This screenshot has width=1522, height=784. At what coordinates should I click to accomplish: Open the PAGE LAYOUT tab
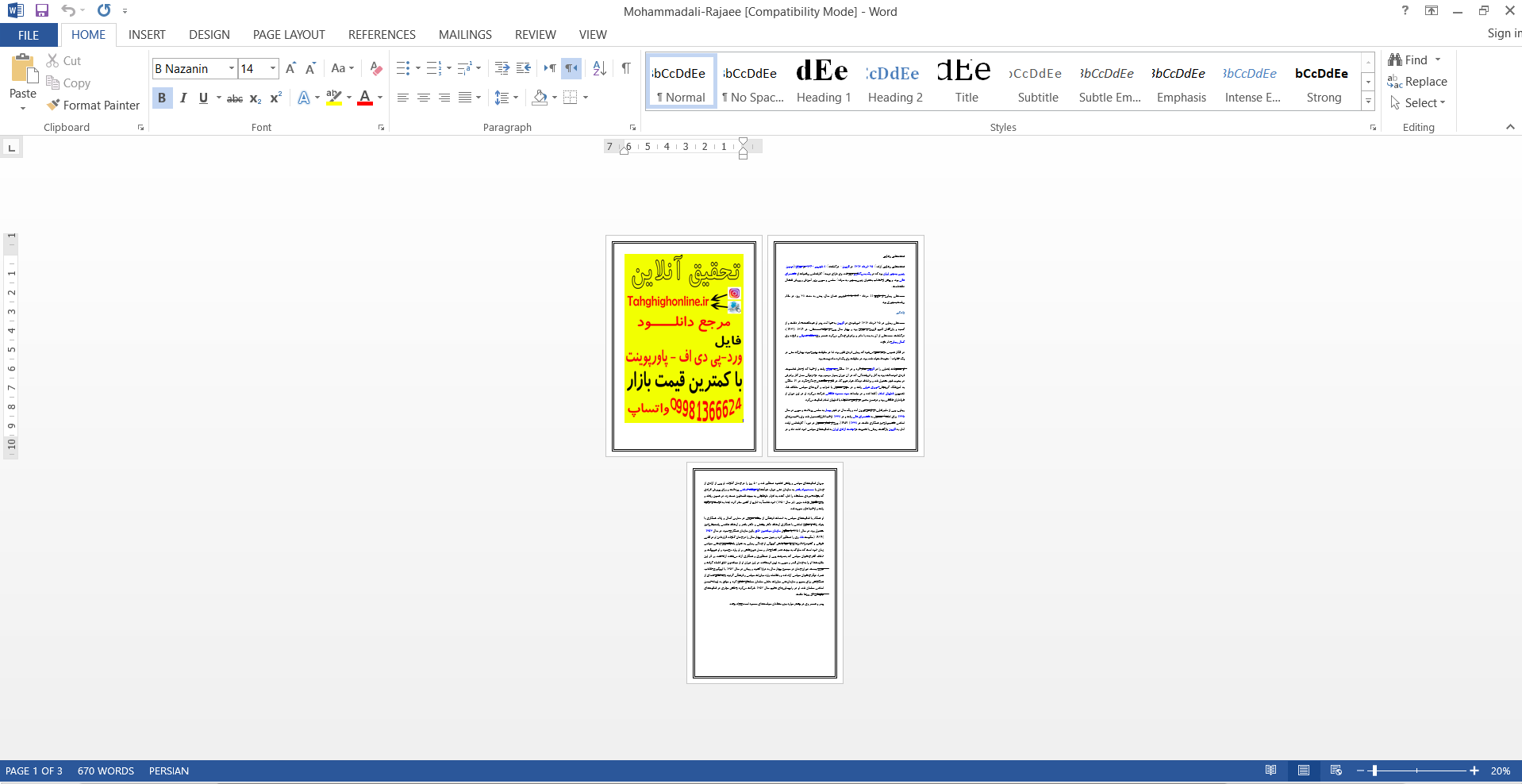[289, 35]
